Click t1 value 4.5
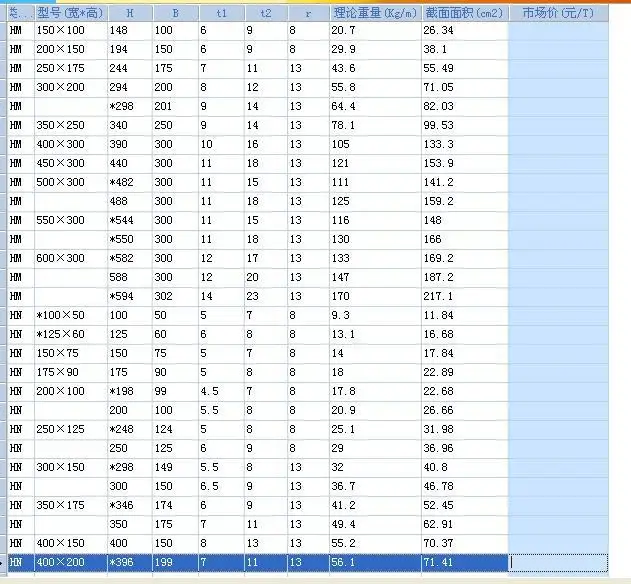The height and width of the screenshot is (584, 631). (210, 391)
